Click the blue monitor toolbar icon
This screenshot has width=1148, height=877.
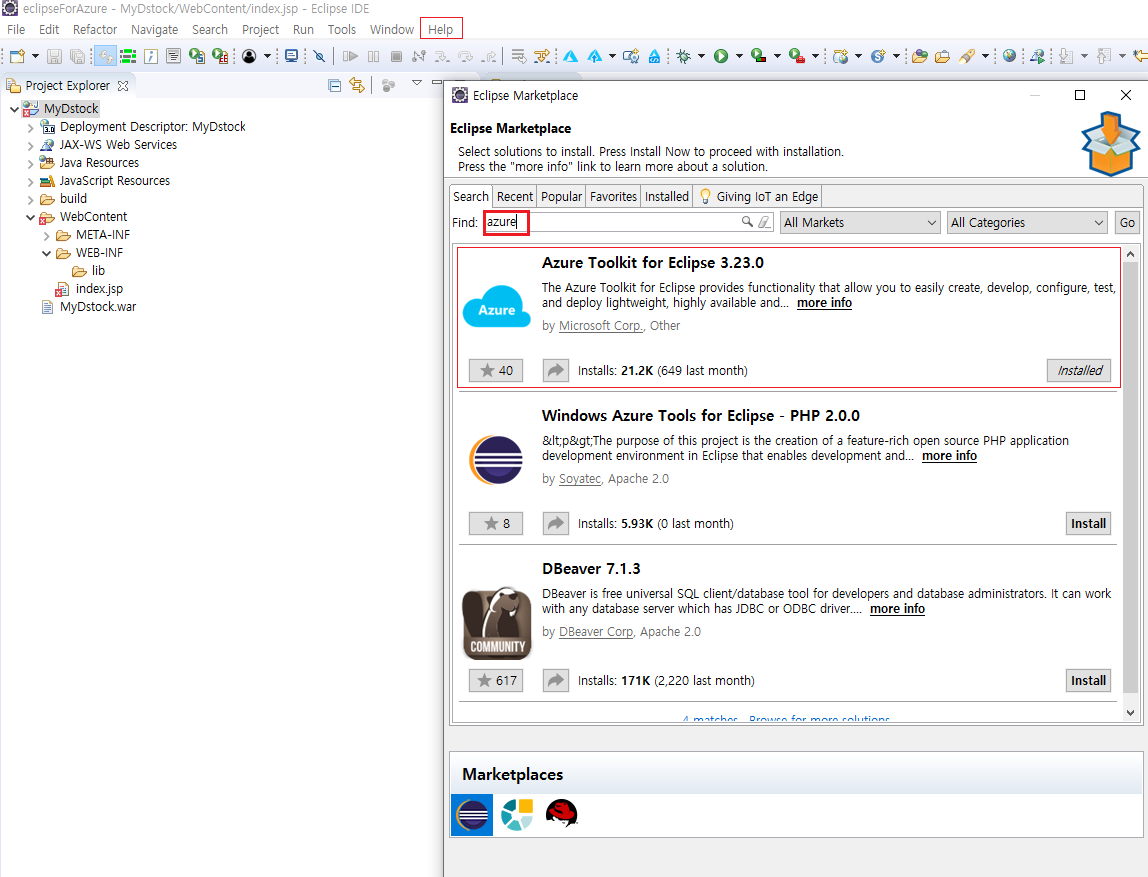click(291, 56)
